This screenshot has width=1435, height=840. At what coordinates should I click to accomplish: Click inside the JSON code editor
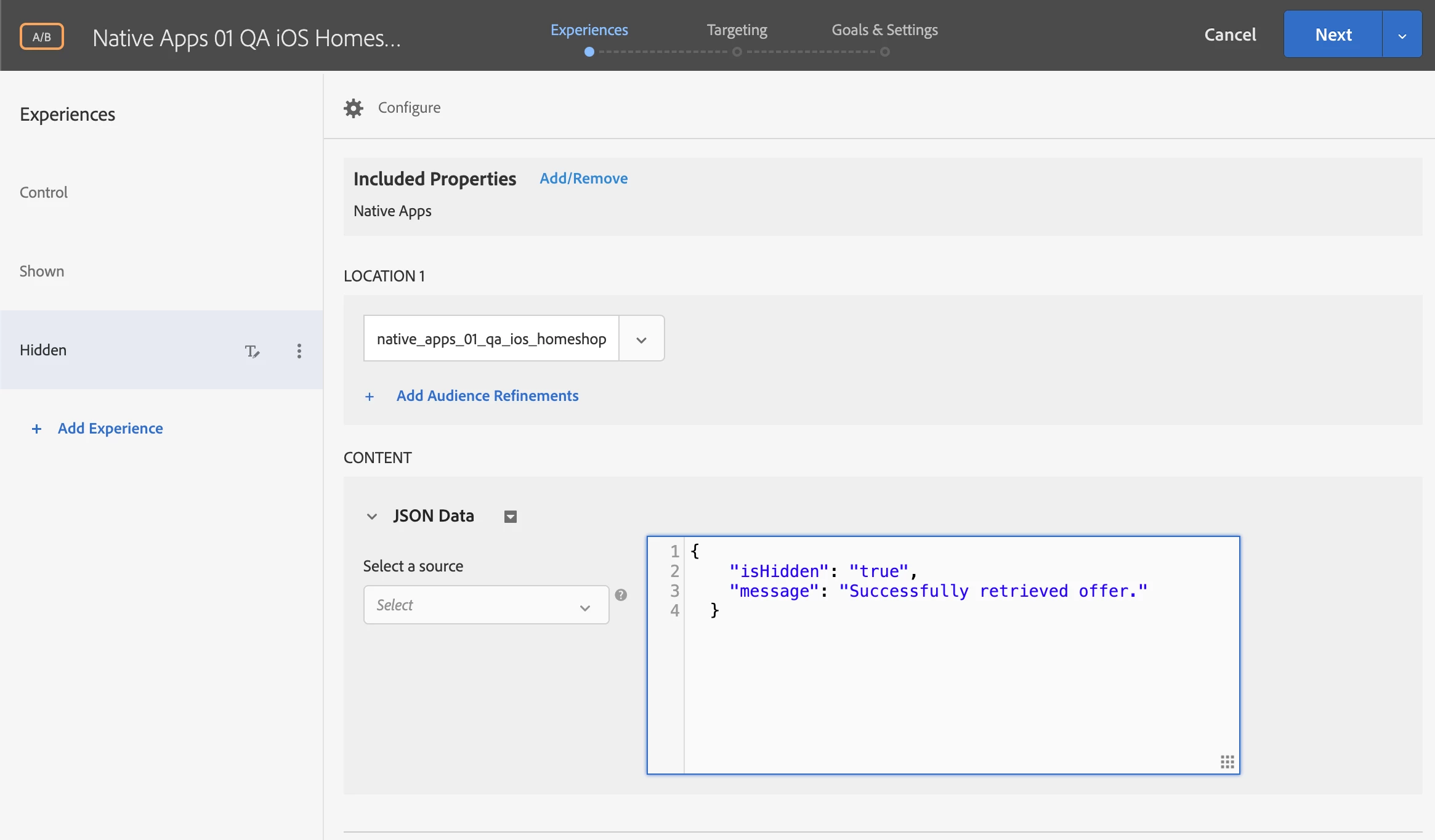(x=961, y=677)
